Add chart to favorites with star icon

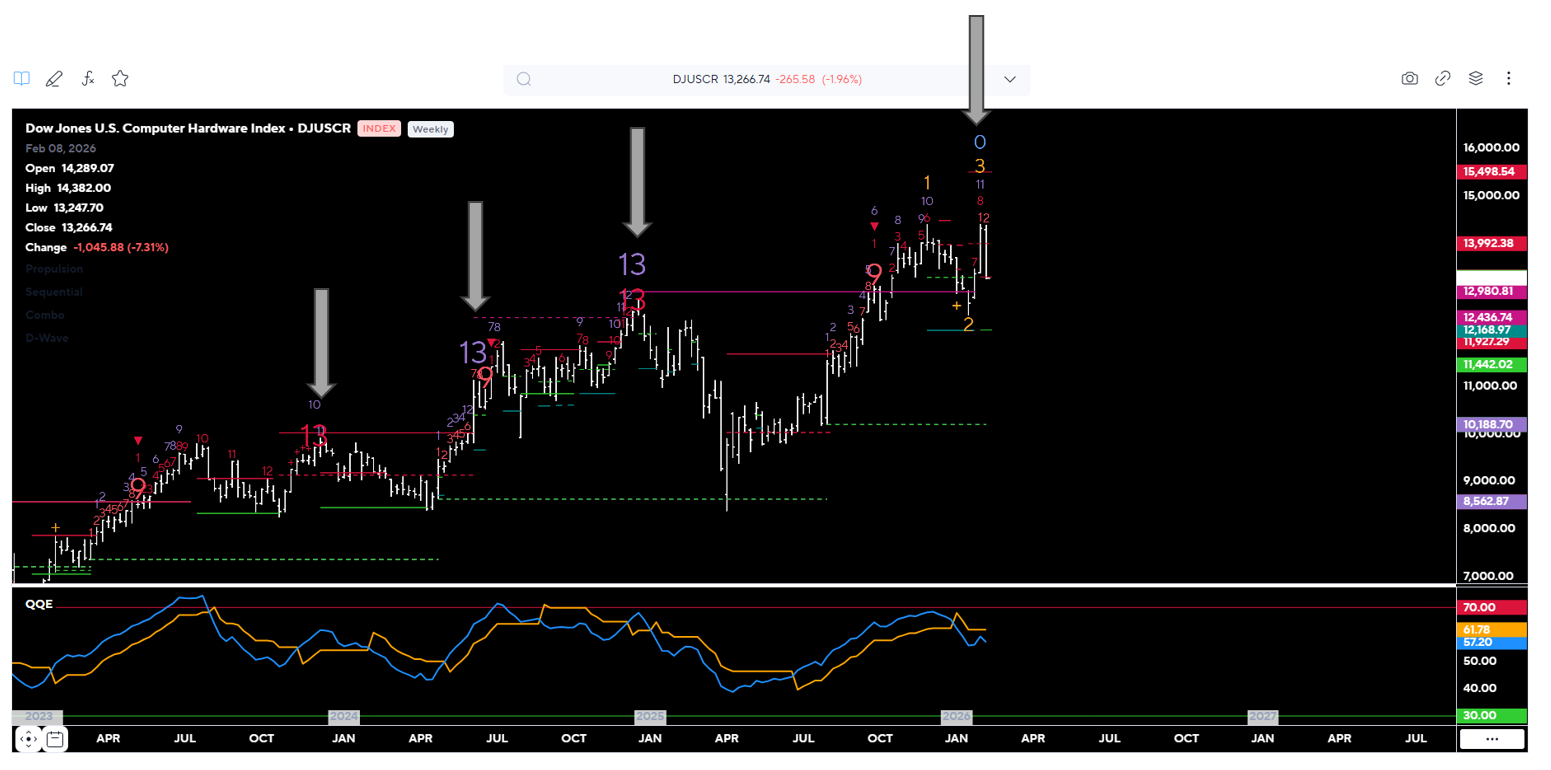tap(120, 78)
